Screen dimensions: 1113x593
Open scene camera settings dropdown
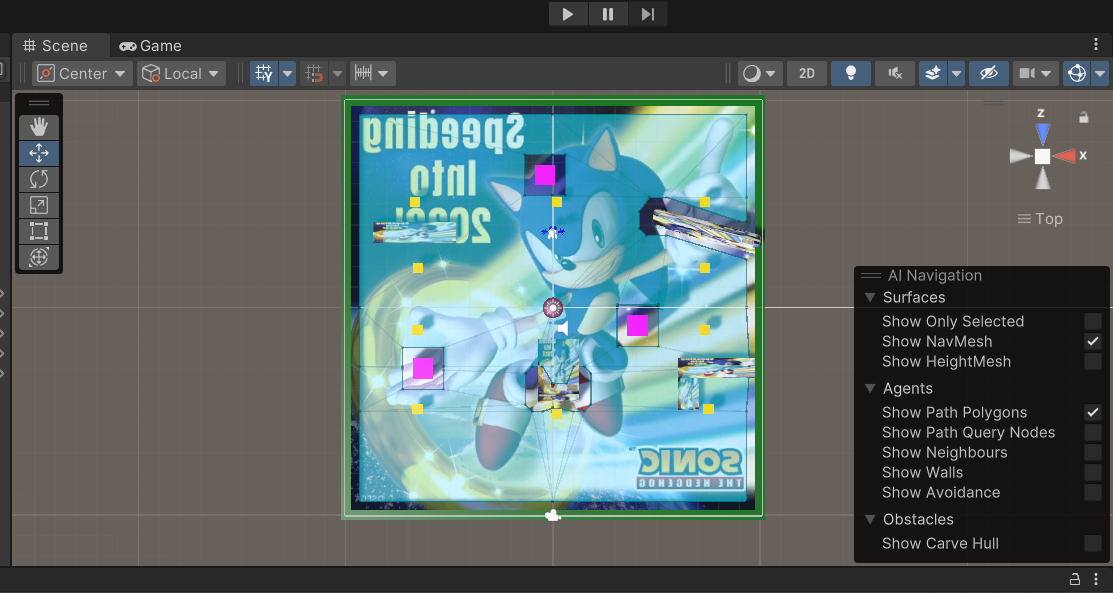click(x=1036, y=73)
